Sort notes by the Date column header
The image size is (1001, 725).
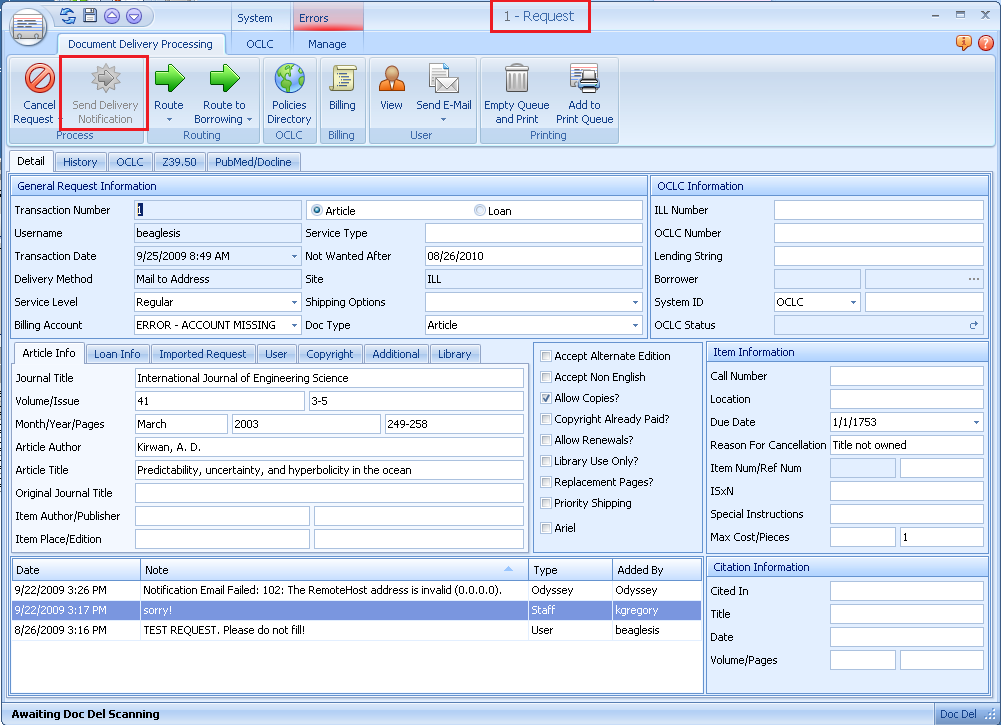[75, 570]
